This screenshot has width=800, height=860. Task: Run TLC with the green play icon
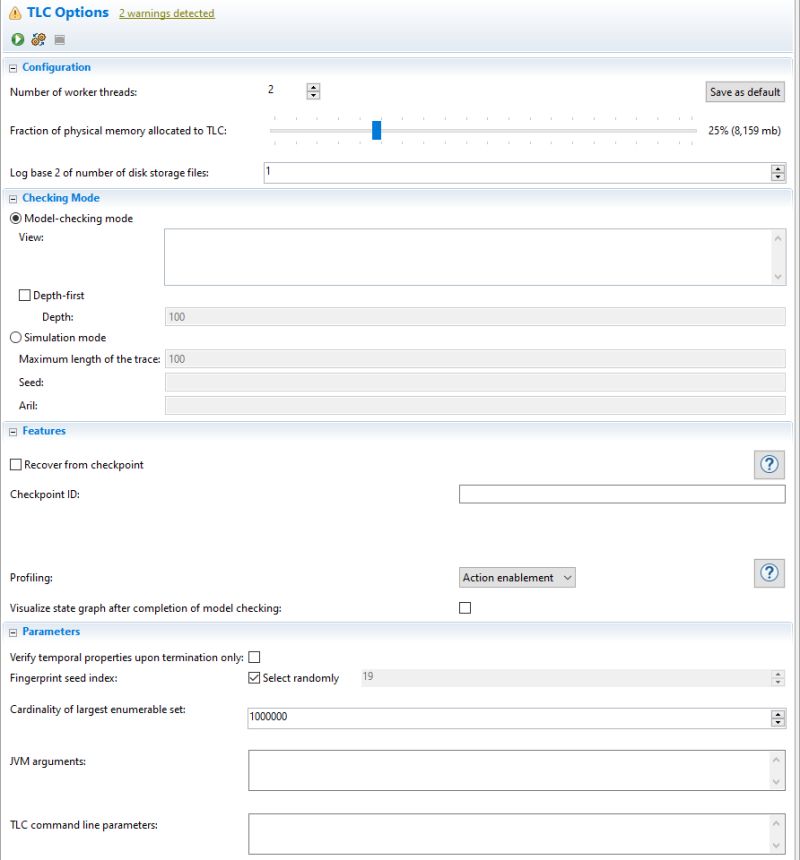tap(16, 40)
